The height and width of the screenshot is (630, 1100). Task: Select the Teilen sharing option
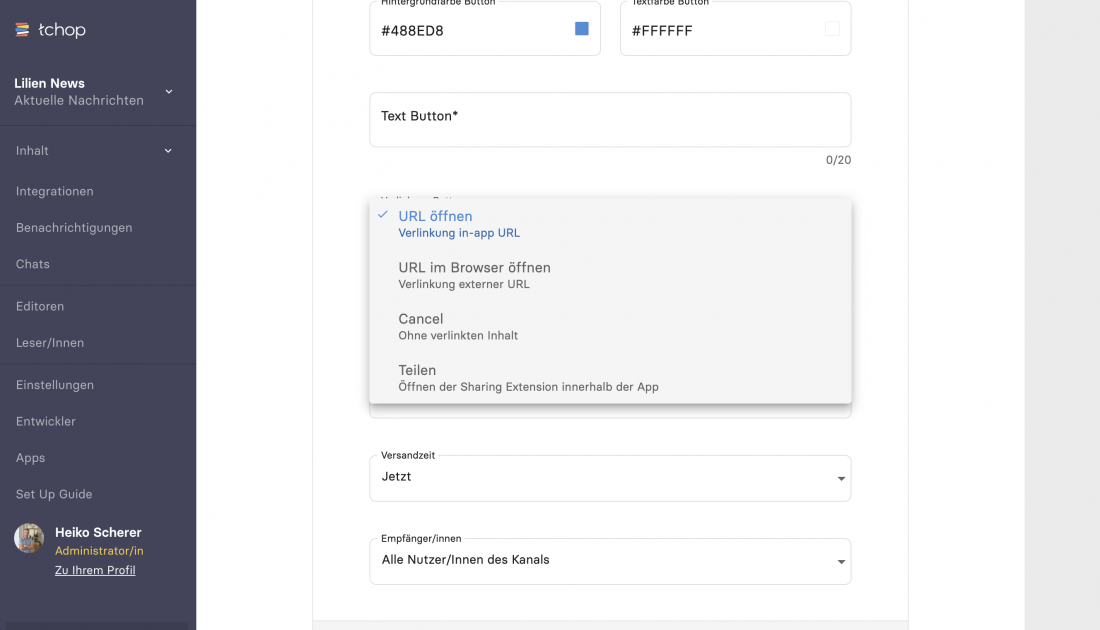click(417, 377)
